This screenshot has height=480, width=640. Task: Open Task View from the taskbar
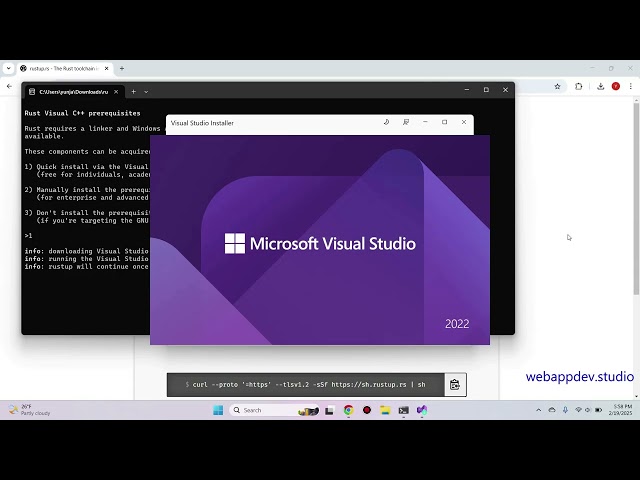click(329, 410)
